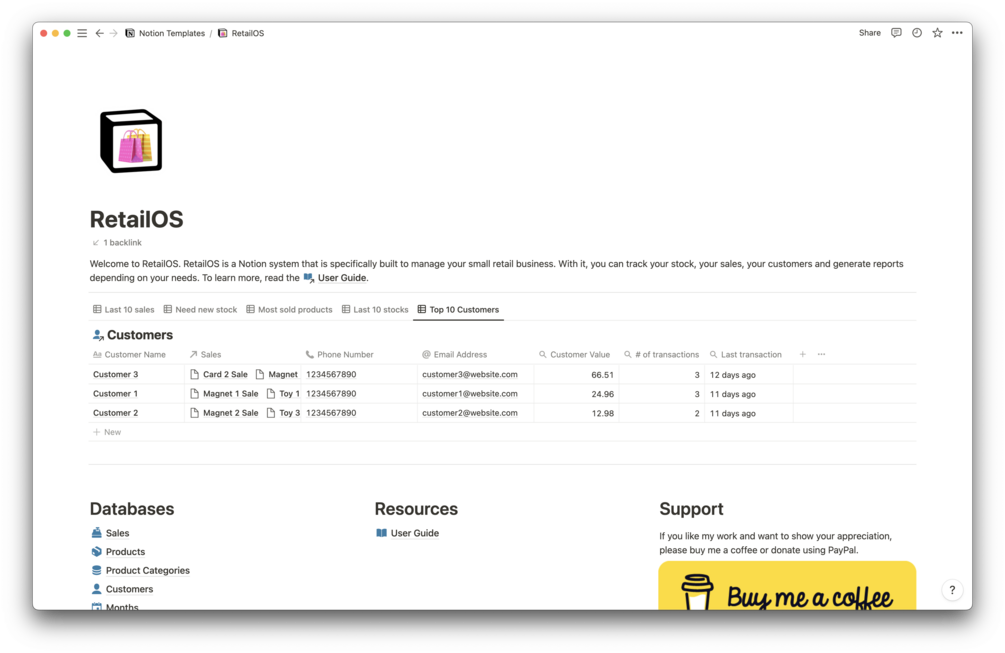Screen dimensions: 1005x653
Task: Open the comments icon
Action: pos(896,33)
